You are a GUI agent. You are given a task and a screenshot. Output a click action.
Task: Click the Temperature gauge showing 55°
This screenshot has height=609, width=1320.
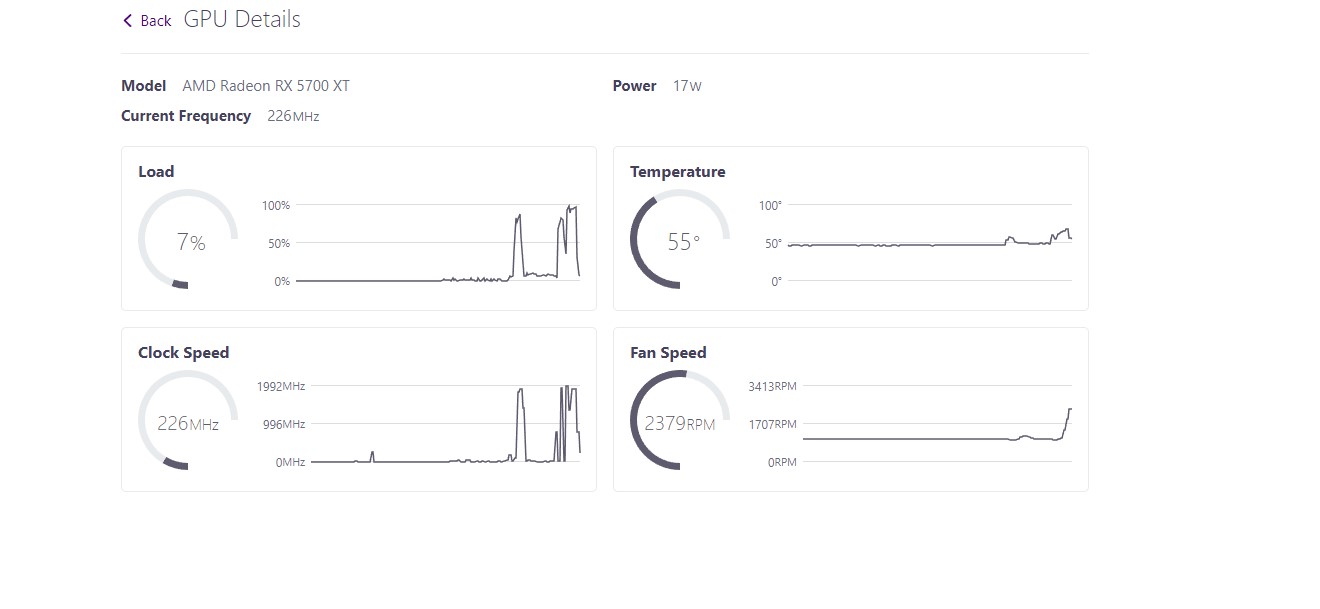point(680,239)
